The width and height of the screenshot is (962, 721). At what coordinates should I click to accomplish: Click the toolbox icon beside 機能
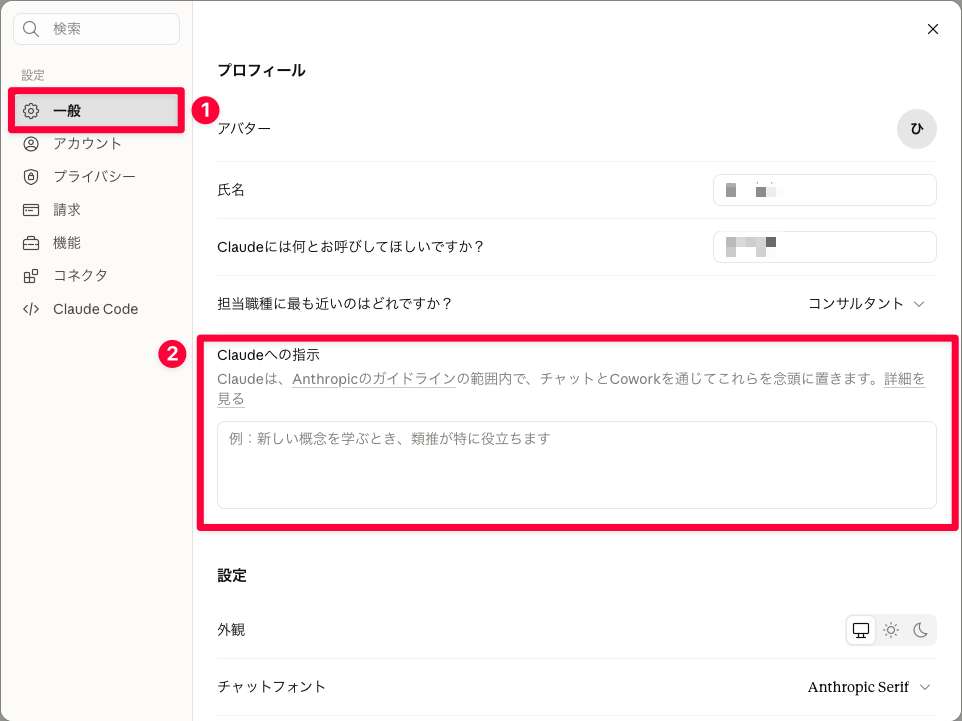tap(31, 243)
